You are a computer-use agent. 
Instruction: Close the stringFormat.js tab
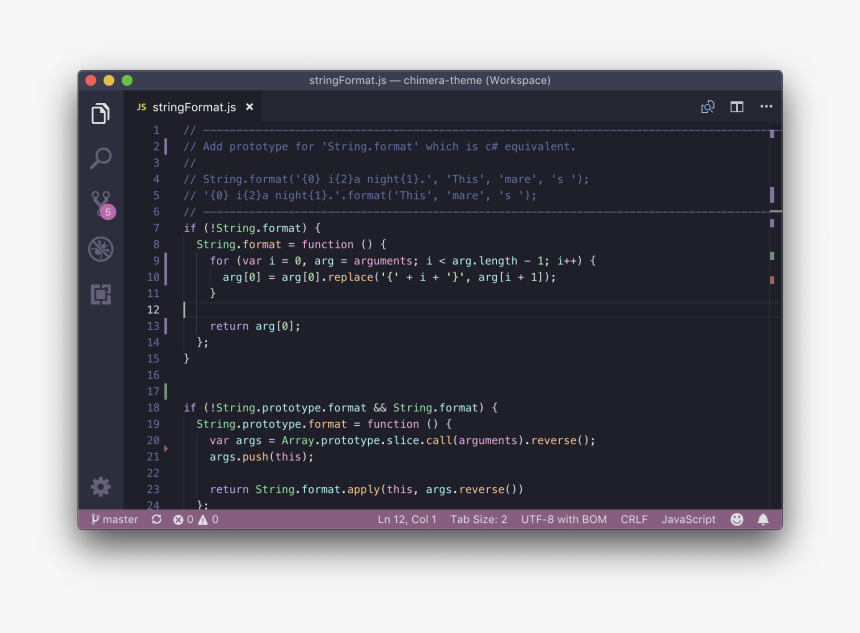(250, 107)
